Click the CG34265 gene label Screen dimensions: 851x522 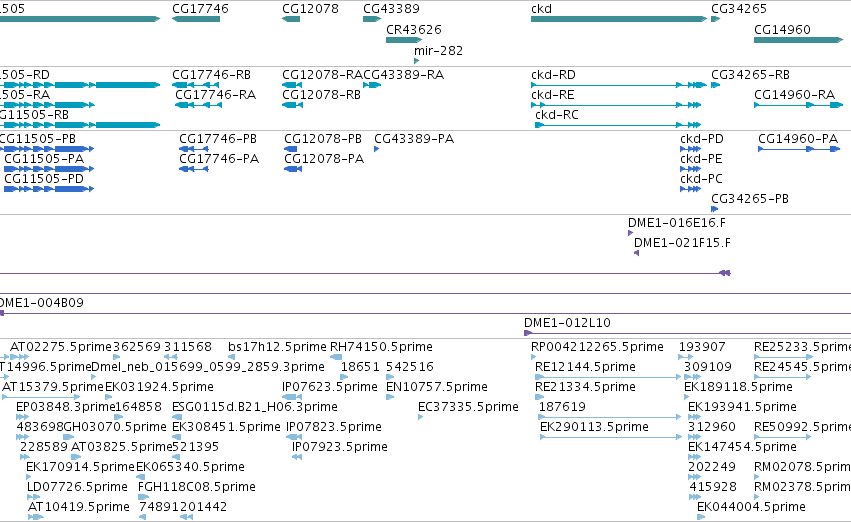(739, 9)
